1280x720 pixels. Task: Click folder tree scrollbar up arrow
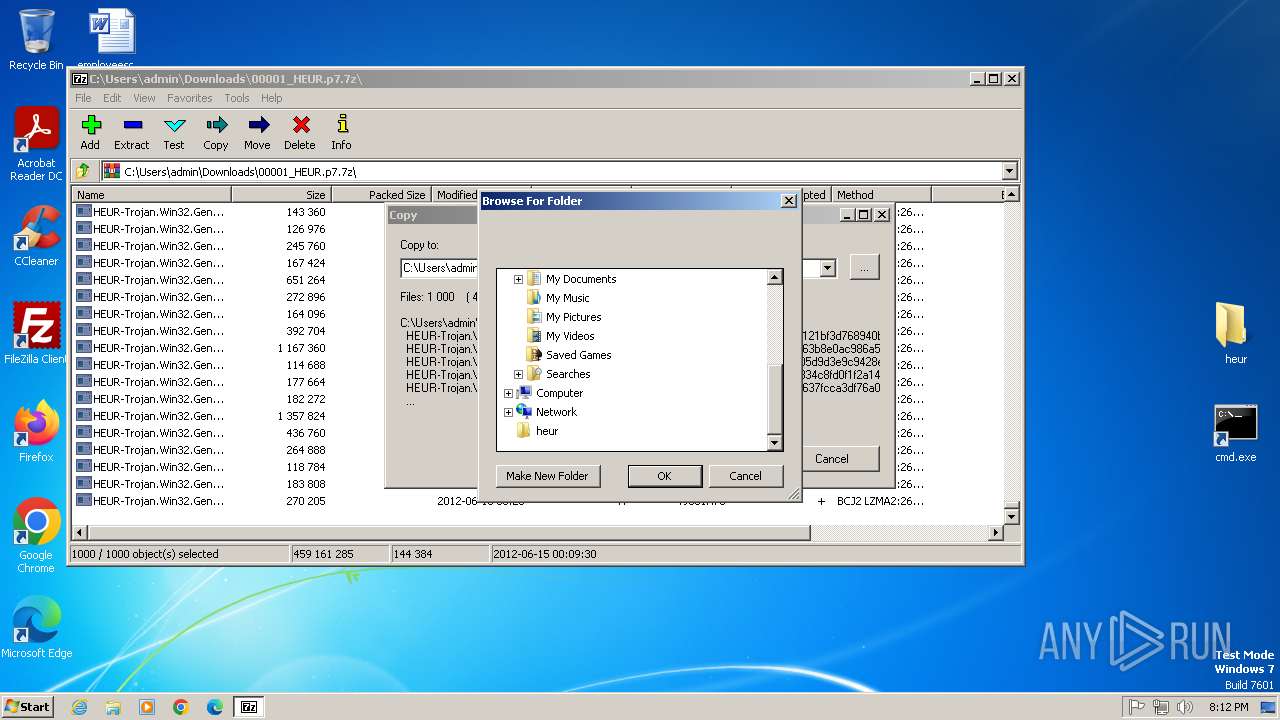tap(774, 277)
